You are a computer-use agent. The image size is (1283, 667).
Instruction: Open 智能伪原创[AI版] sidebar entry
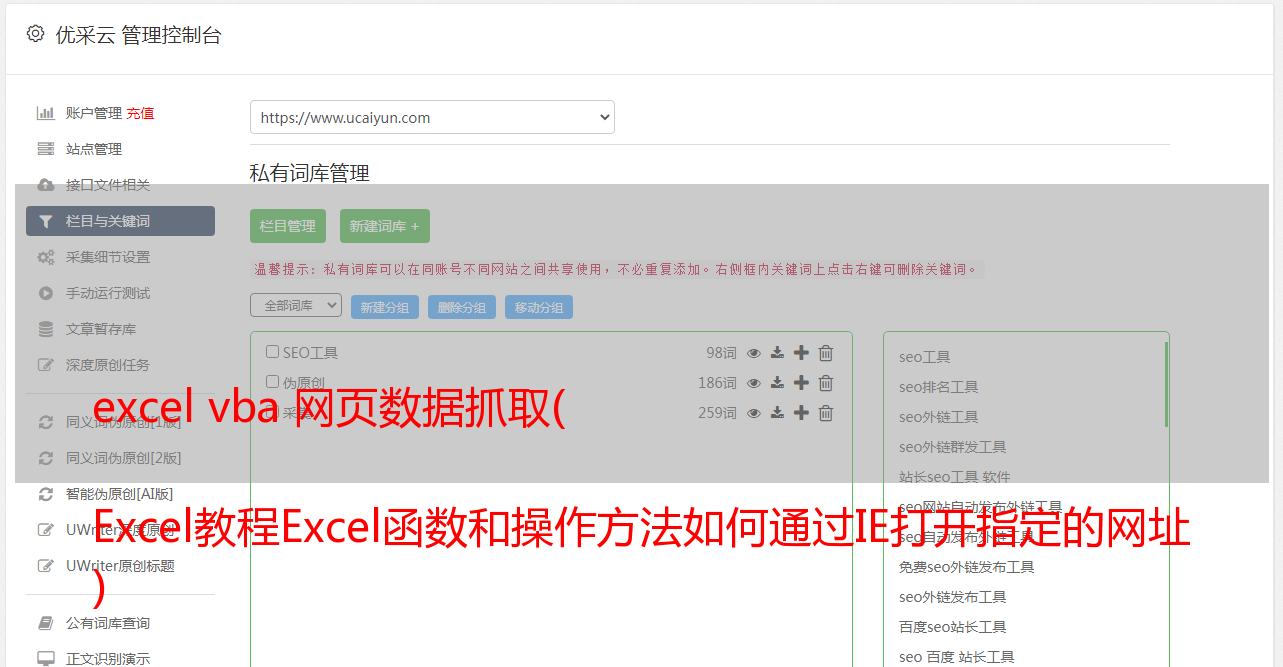coord(120,494)
